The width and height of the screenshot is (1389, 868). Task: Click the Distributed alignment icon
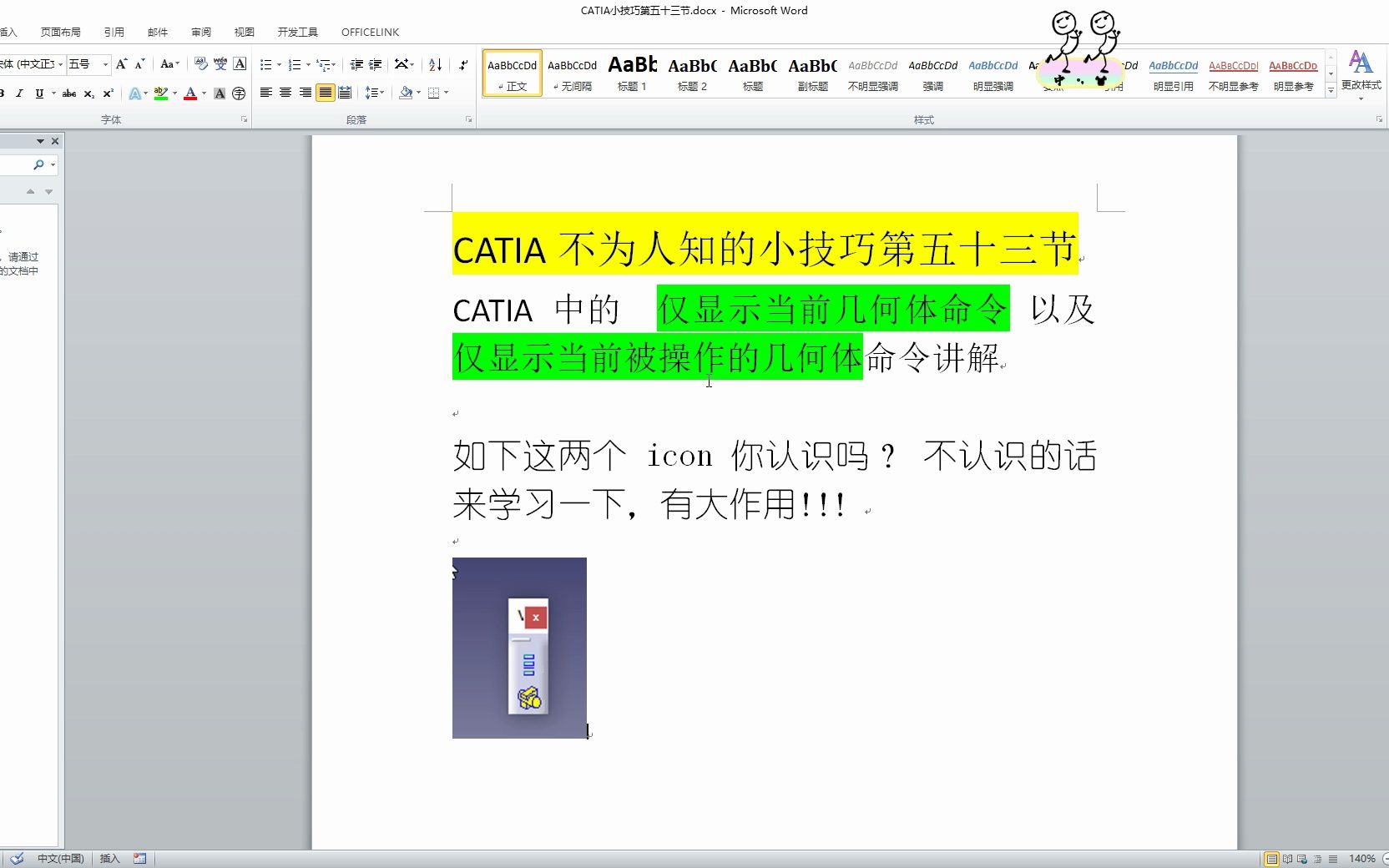pyautogui.click(x=345, y=93)
